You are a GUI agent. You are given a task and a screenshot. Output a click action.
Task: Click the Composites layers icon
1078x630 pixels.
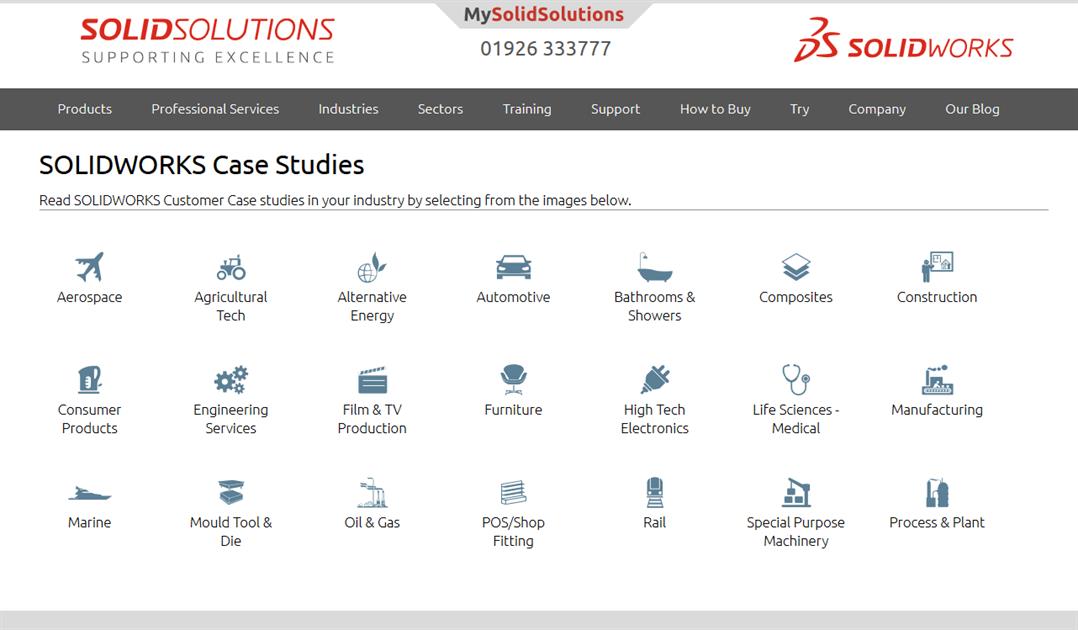pyautogui.click(x=796, y=264)
